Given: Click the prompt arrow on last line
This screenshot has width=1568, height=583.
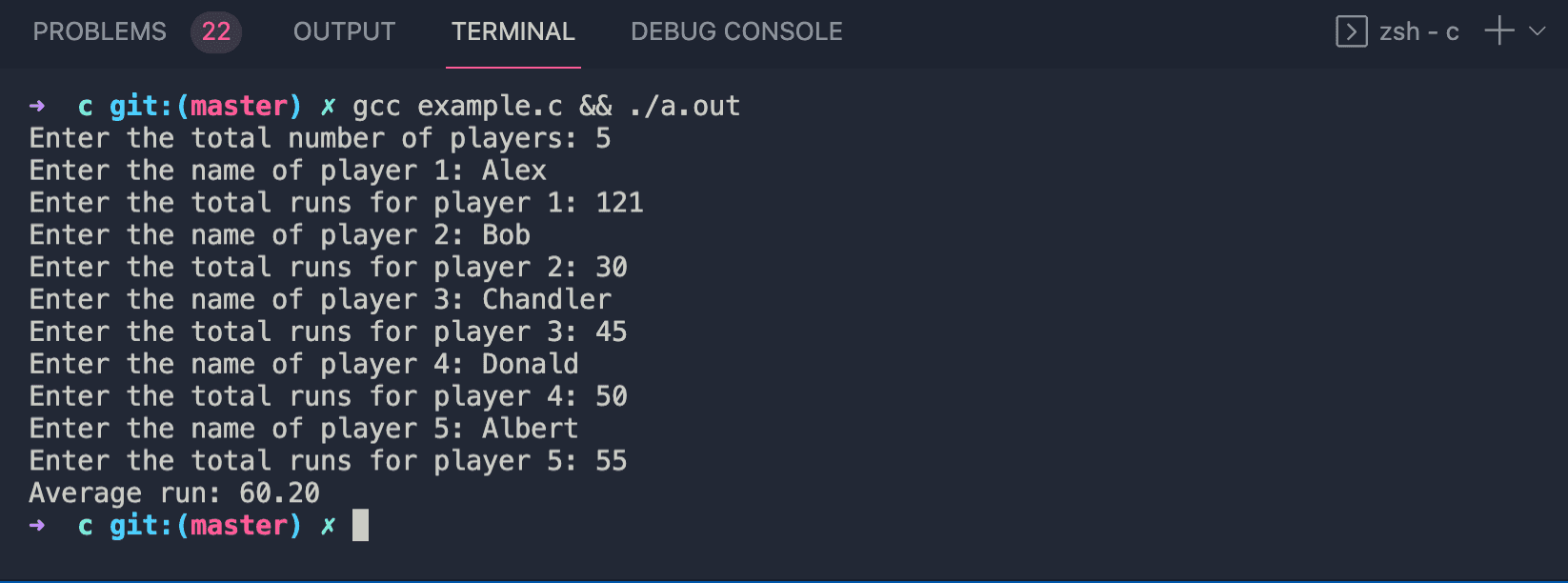Looking at the screenshot, I should click(37, 525).
